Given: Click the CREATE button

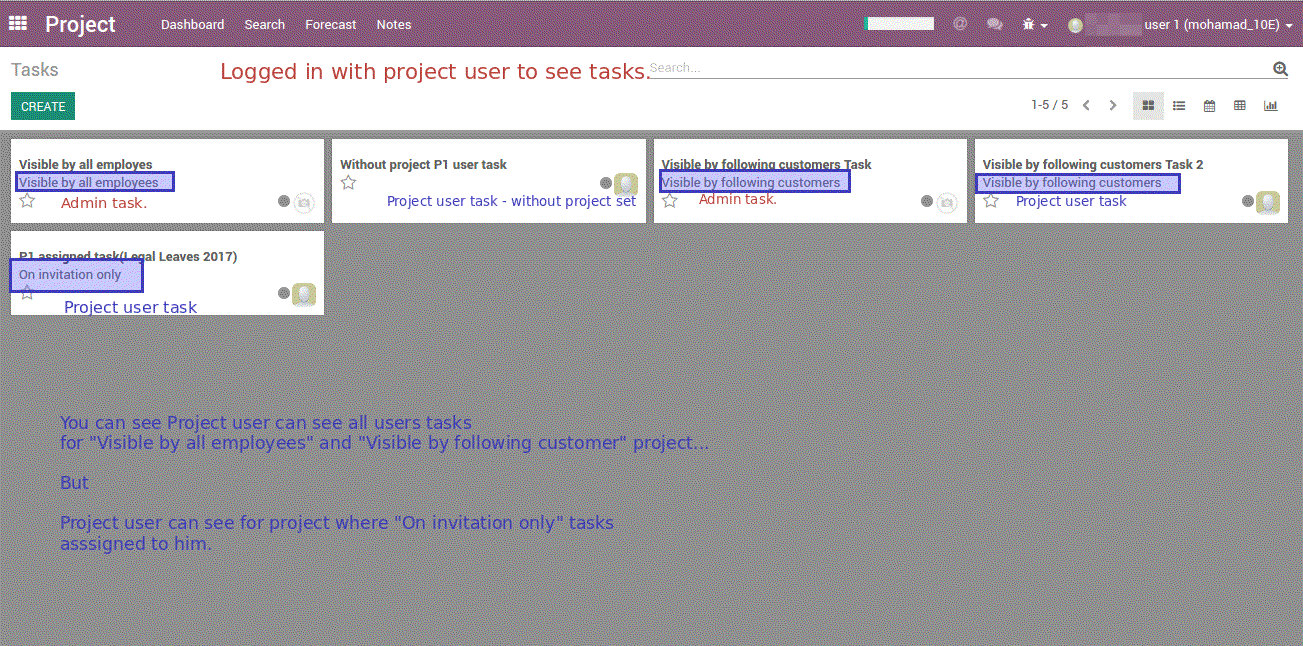Looking at the screenshot, I should click(43, 106).
